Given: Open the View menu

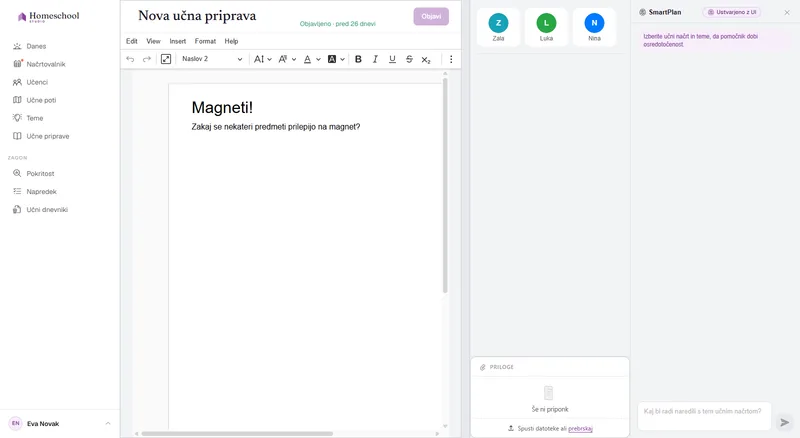Looking at the screenshot, I should (x=153, y=41).
